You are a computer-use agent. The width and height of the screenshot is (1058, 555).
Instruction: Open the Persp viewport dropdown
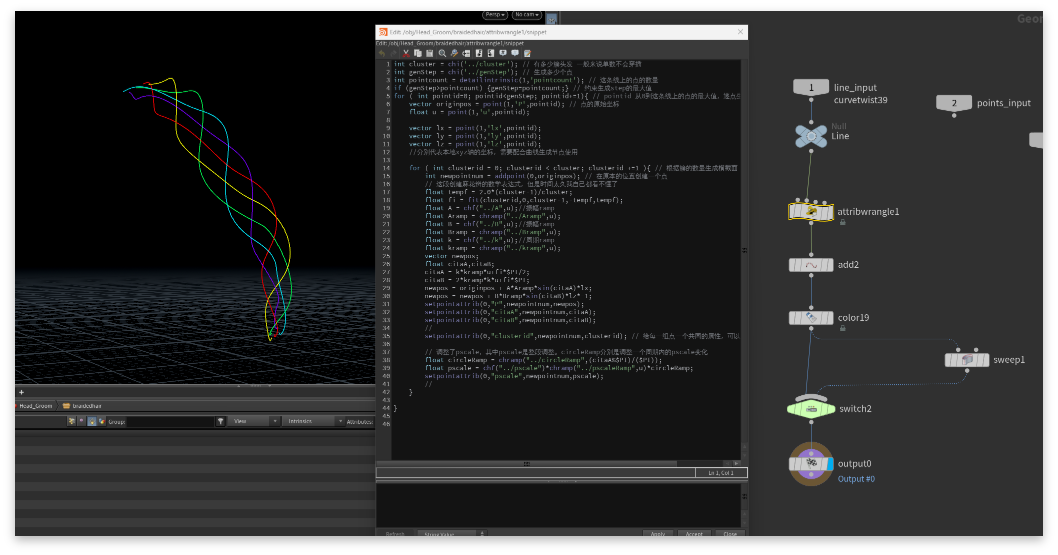click(495, 15)
